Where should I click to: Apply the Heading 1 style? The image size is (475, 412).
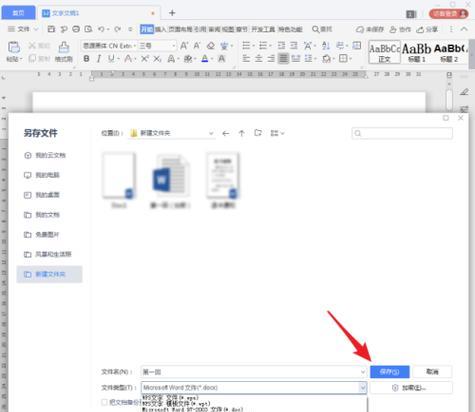pyautogui.click(x=417, y=52)
